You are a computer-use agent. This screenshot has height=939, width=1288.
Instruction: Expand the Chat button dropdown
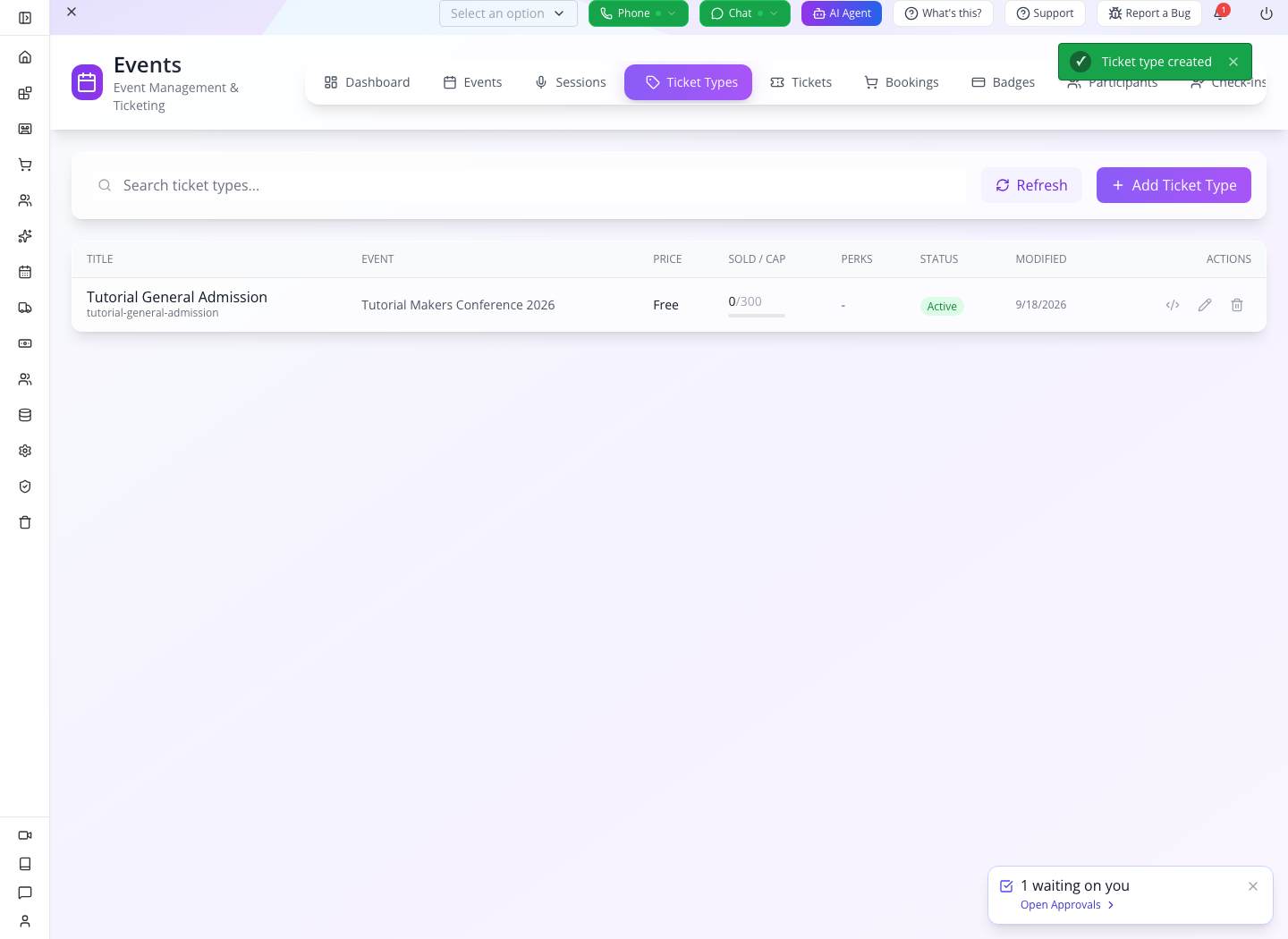[774, 13]
